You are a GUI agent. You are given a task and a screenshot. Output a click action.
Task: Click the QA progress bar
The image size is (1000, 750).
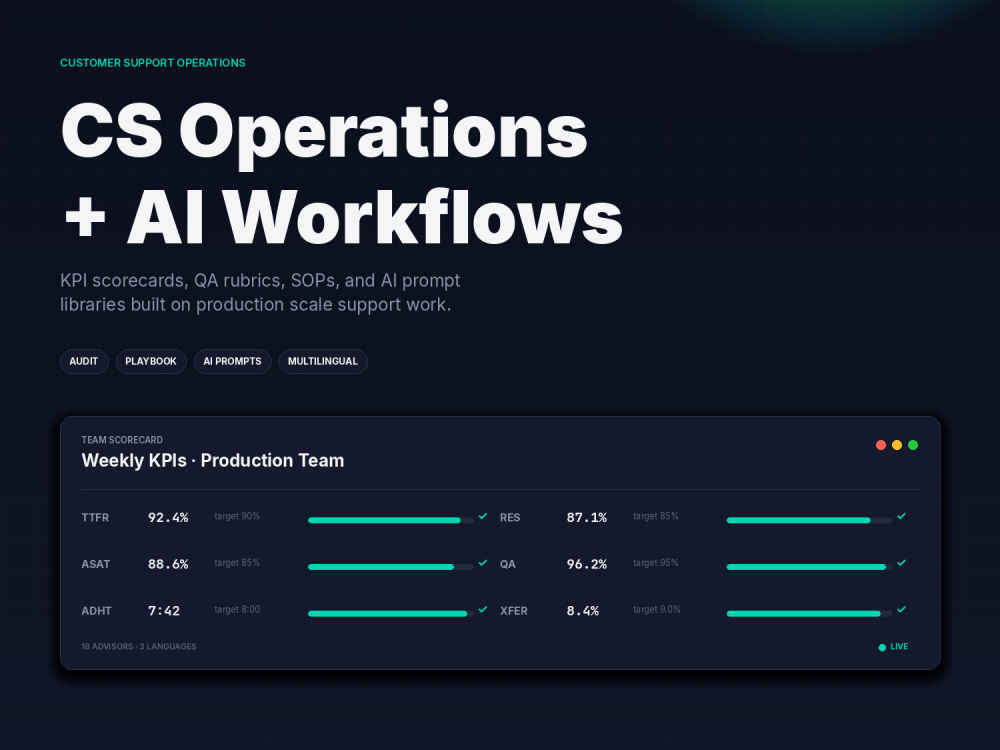click(809, 567)
